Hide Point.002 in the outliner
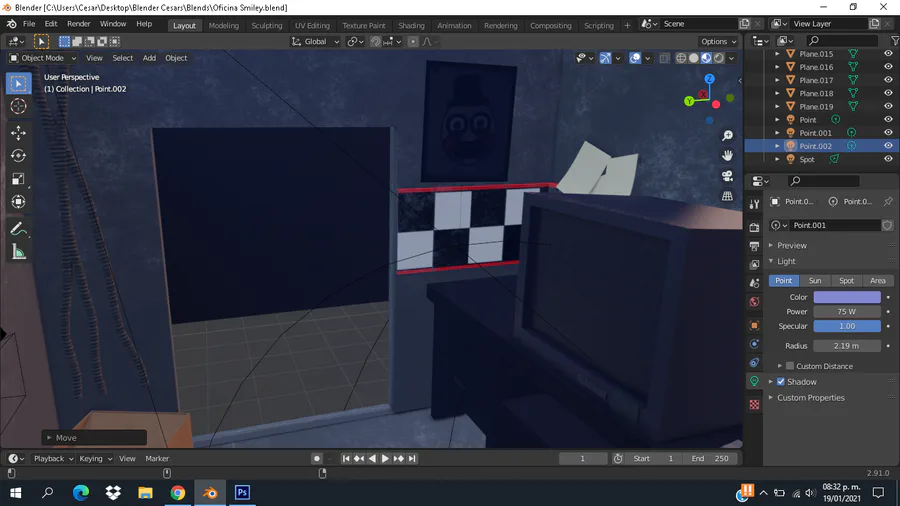This screenshot has height=506, width=900. tap(888, 146)
